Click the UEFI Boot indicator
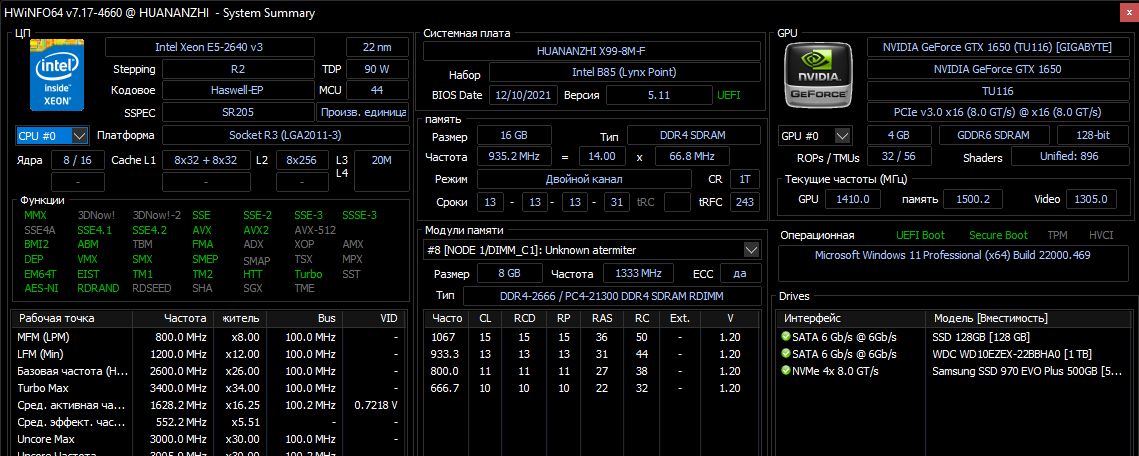Viewport: 1139px width, 456px height. coord(921,235)
